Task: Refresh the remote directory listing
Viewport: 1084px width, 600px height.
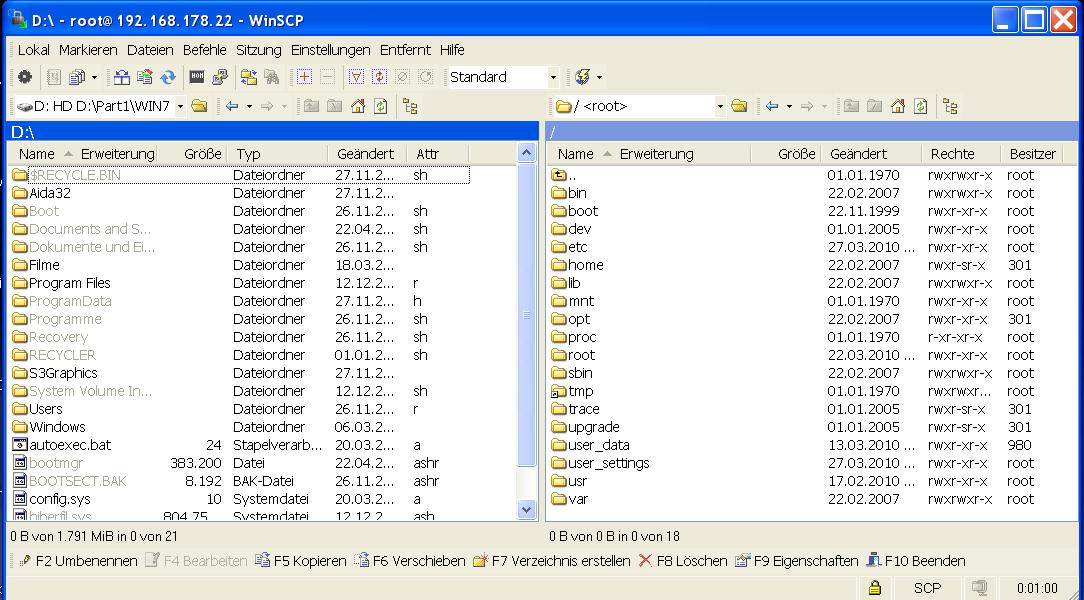Action: tap(920, 106)
